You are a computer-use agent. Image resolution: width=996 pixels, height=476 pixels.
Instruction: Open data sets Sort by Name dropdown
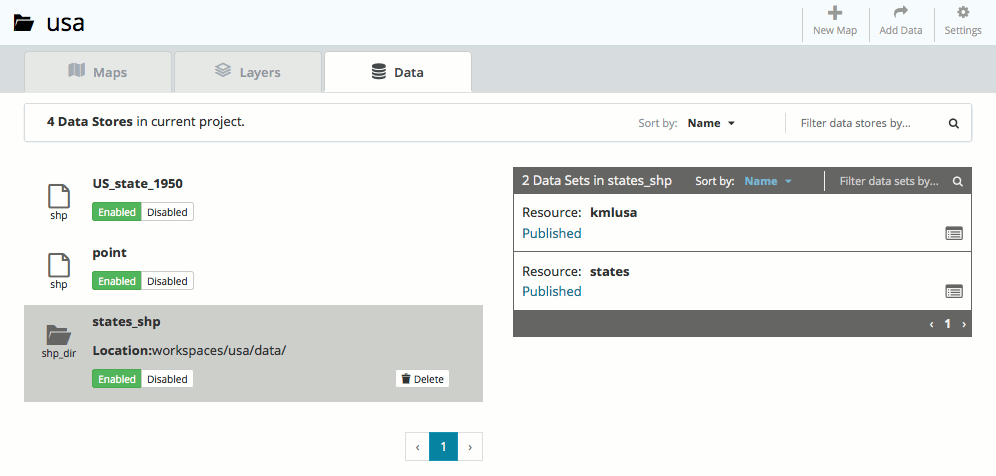(767, 182)
